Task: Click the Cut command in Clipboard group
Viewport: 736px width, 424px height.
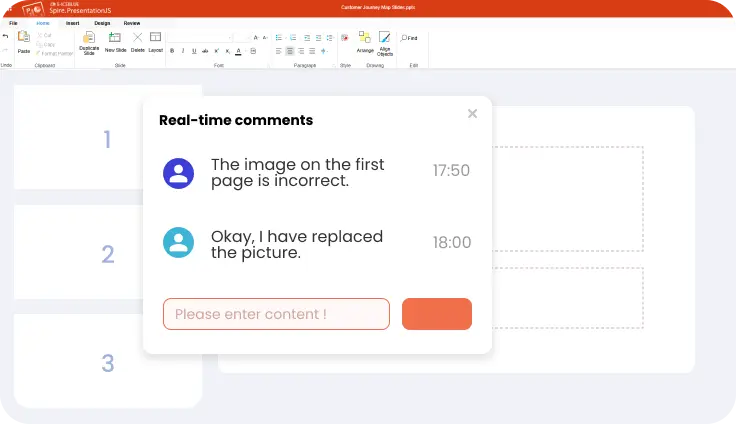Action: click(45, 35)
